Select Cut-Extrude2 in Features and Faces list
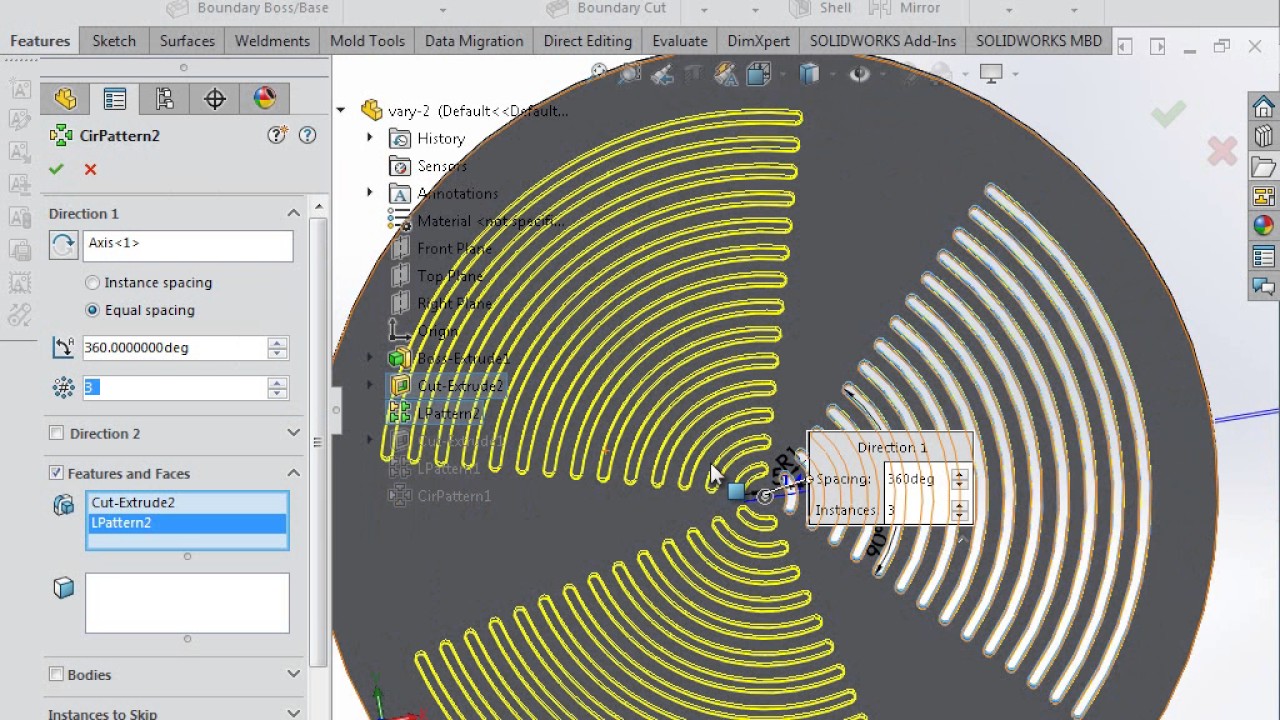1280x720 pixels. pos(187,503)
